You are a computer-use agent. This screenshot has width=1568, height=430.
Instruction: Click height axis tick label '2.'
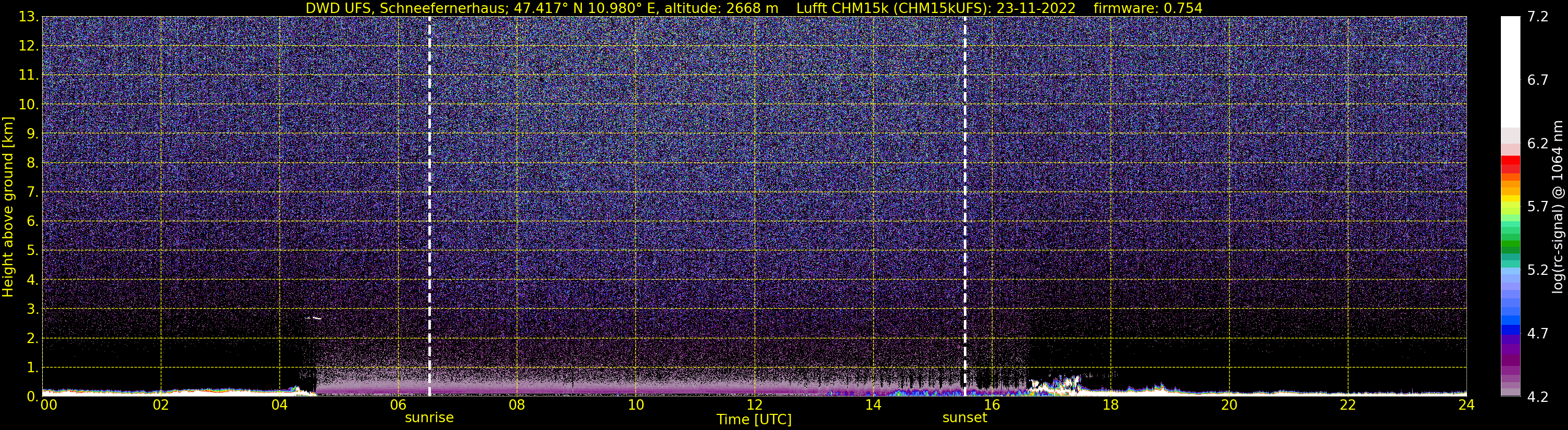[x=33, y=339]
